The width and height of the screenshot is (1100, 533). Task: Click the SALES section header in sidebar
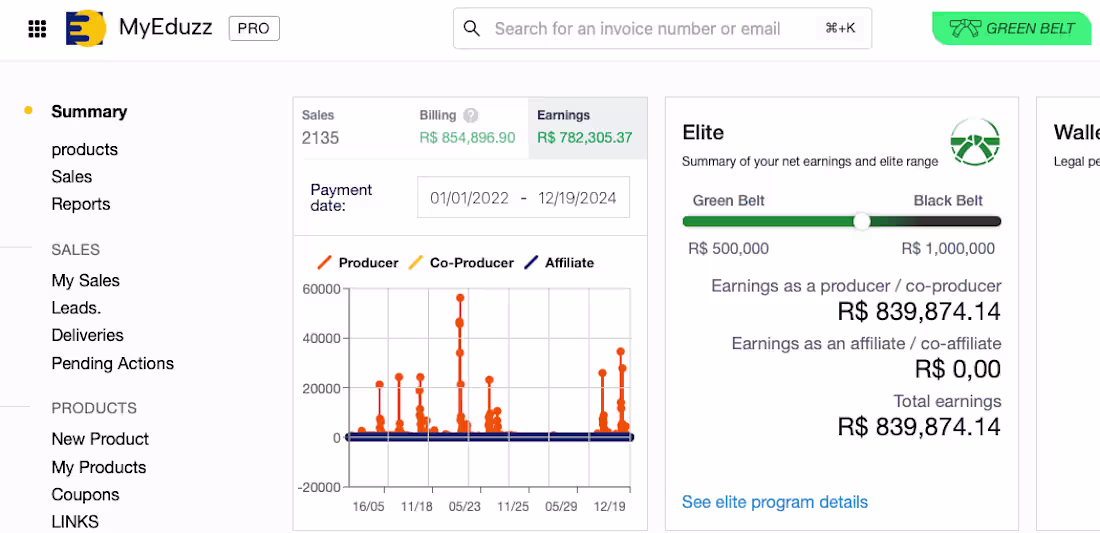click(x=76, y=250)
